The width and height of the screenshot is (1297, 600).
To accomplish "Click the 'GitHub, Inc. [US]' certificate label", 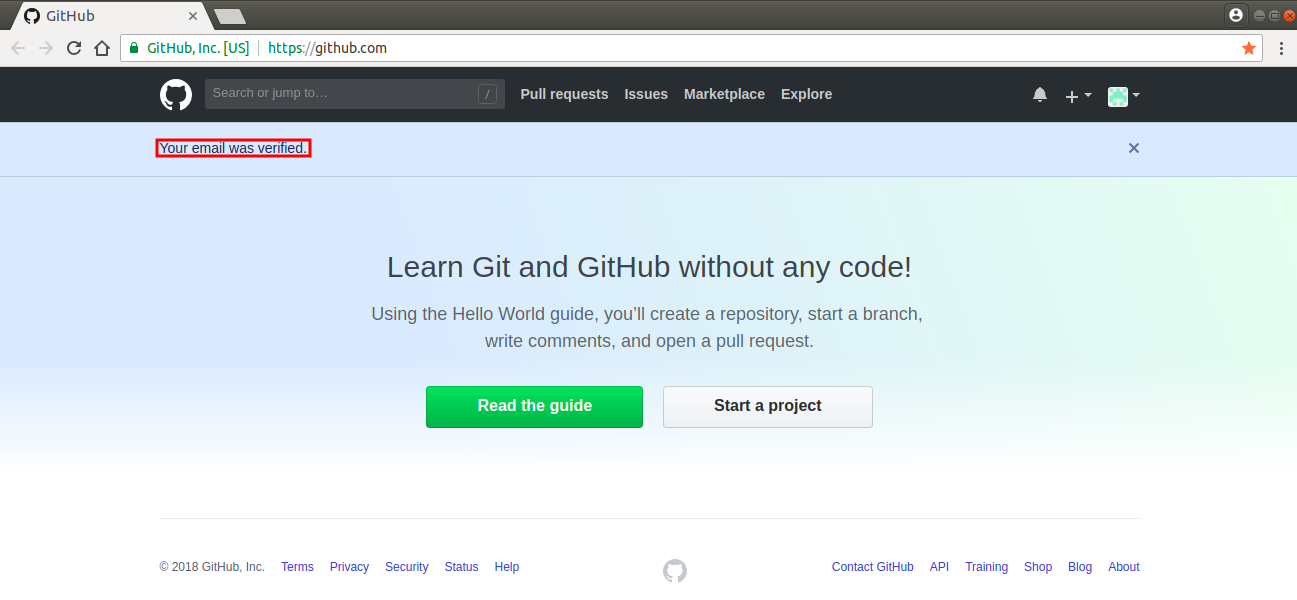I will (198, 48).
